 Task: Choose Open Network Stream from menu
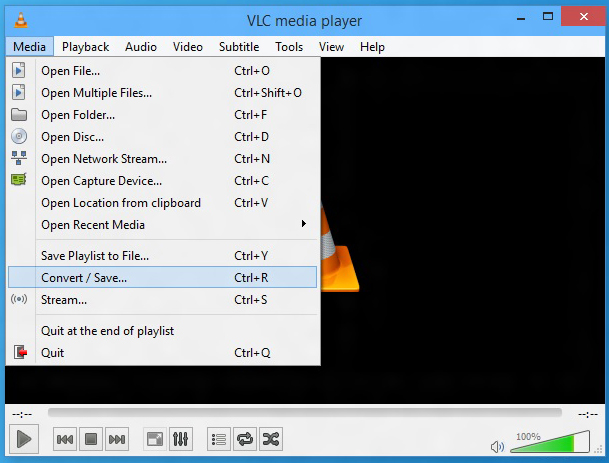point(104,159)
